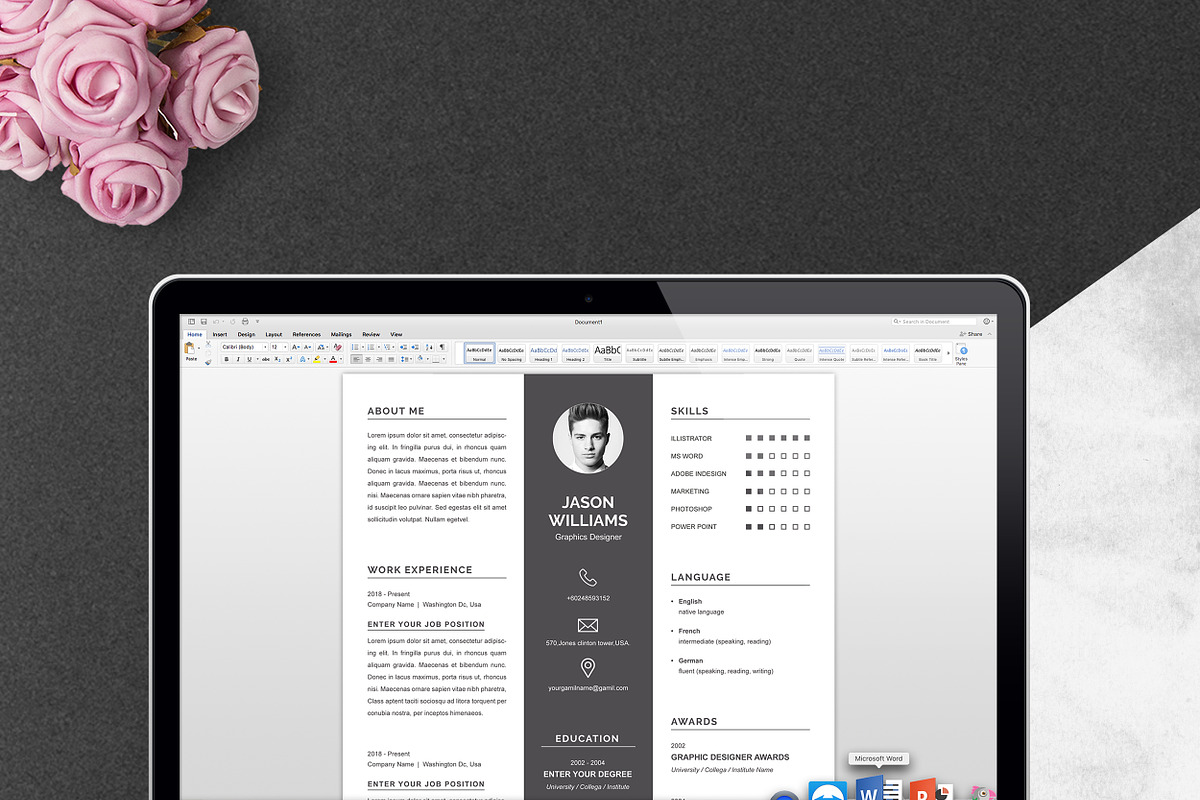1200x800 pixels.
Task: Switch to the Layout tab
Action: point(274,334)
